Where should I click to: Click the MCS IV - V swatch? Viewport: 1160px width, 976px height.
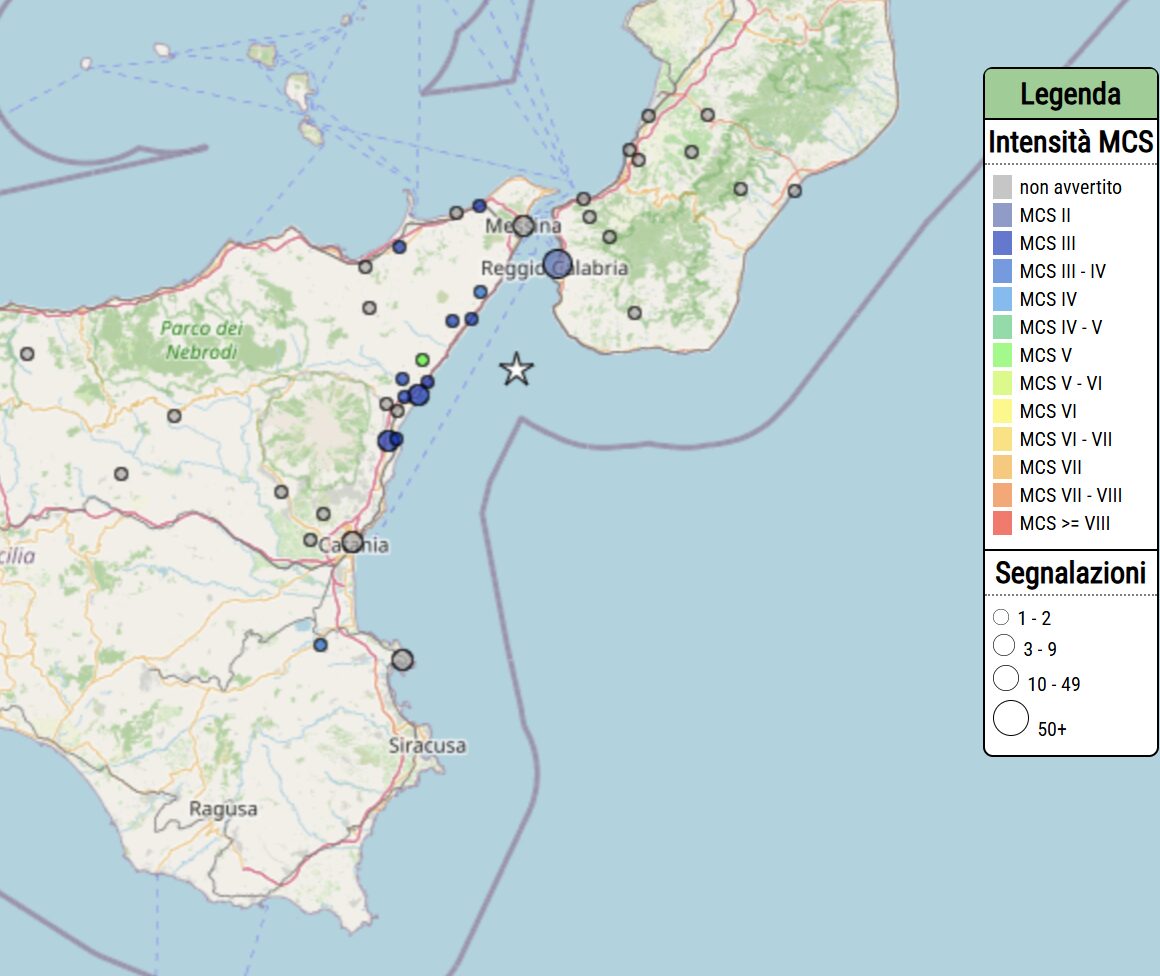pos(1002,327)
